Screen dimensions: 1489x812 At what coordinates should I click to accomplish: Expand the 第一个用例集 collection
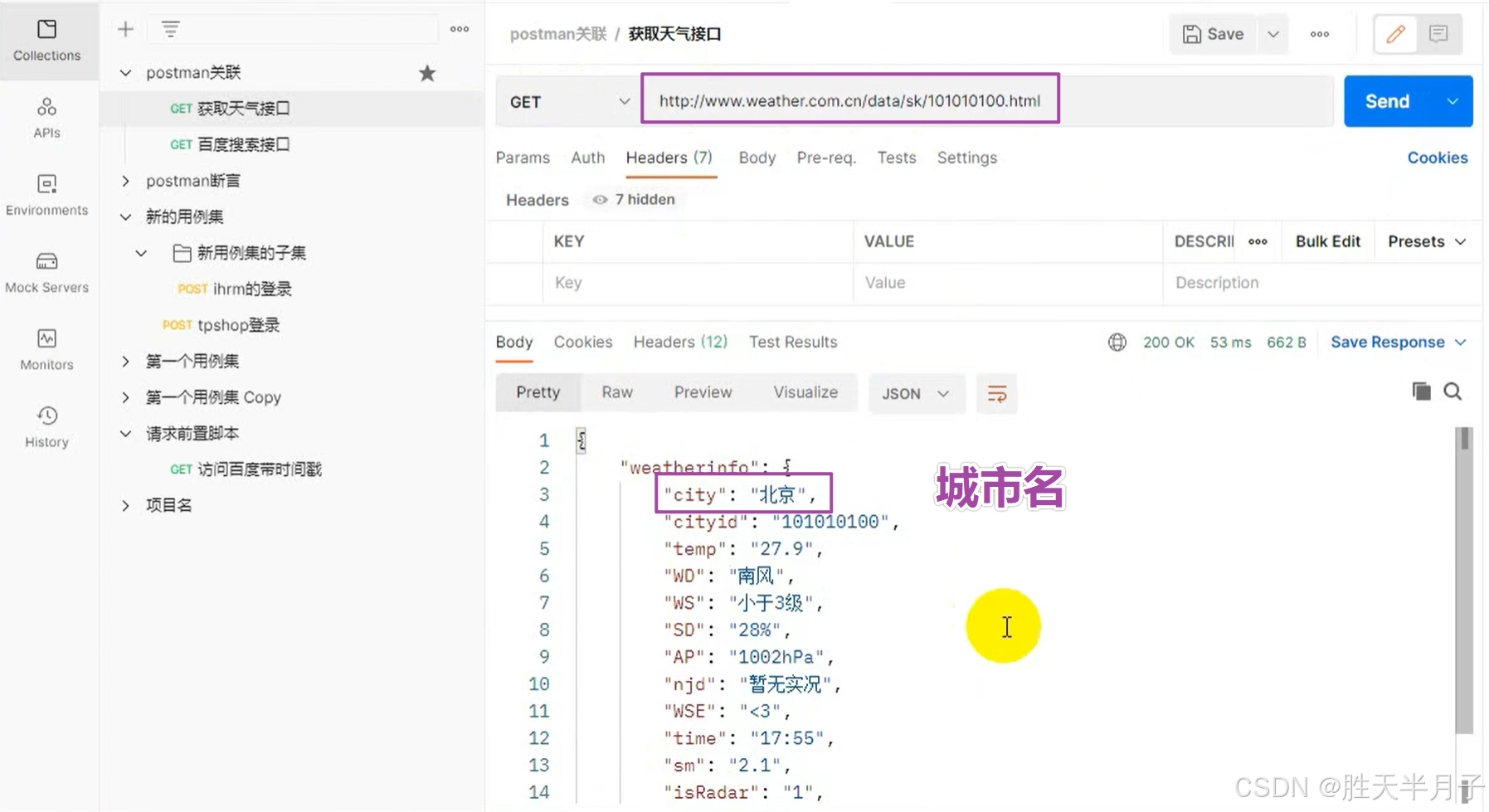click(x=125, y=362)
